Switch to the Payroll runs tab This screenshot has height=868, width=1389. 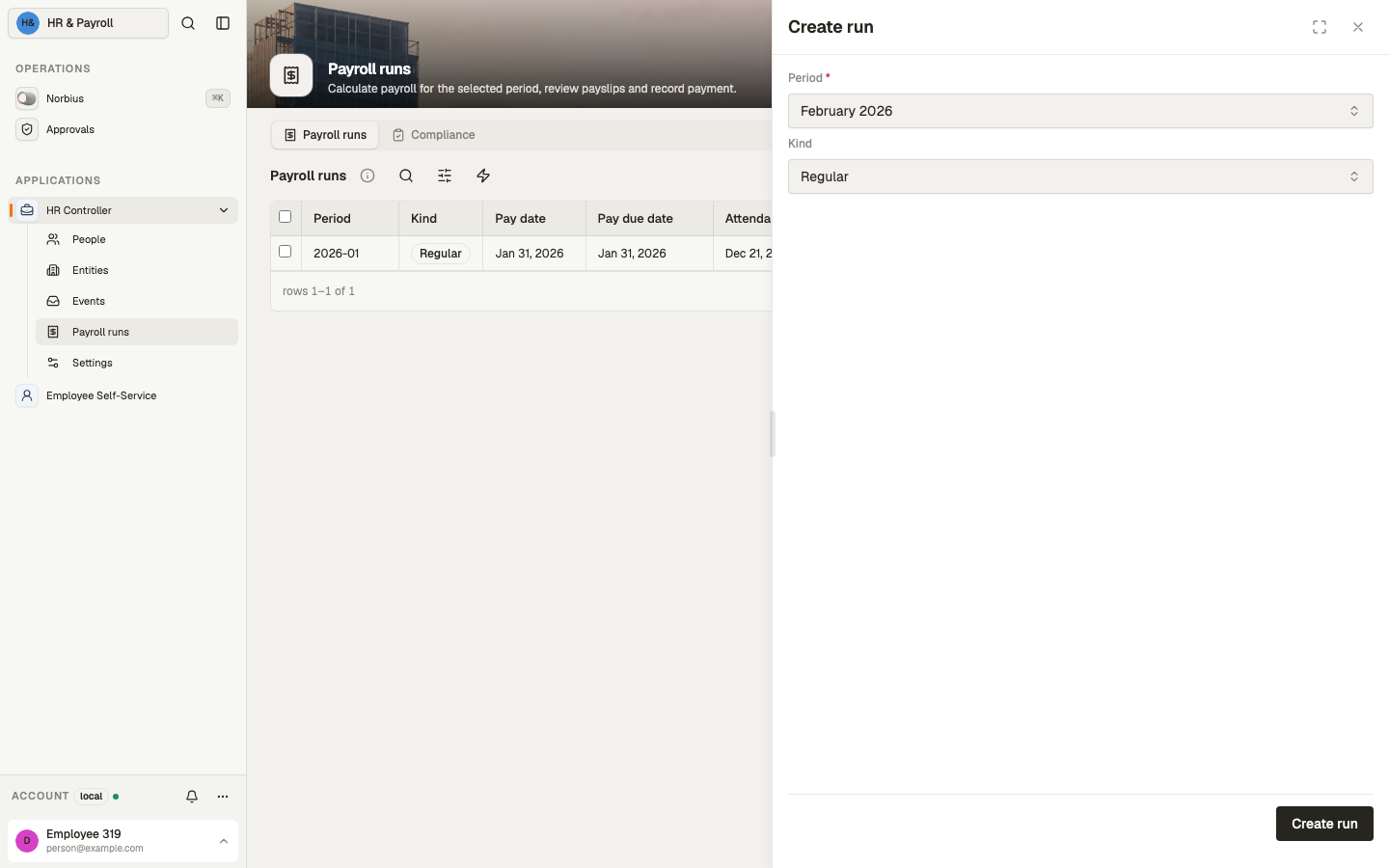coord(325,135)
